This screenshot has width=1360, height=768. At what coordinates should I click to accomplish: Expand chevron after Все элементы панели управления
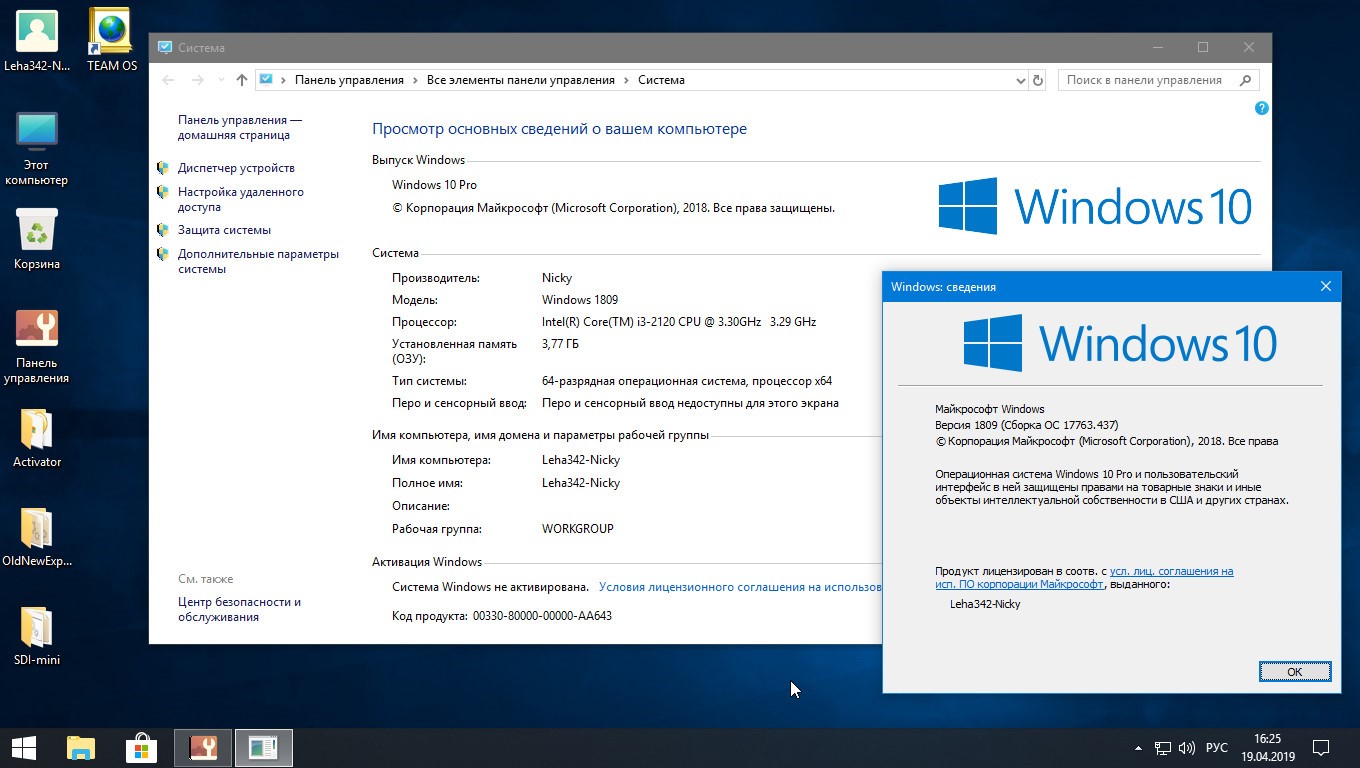click(627, 80)
